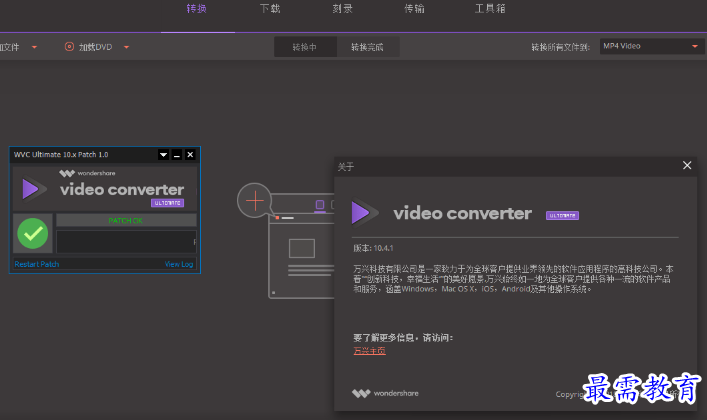707x420 pixels.
Task: Click Restart Patch link
Action: click(37, 264)
